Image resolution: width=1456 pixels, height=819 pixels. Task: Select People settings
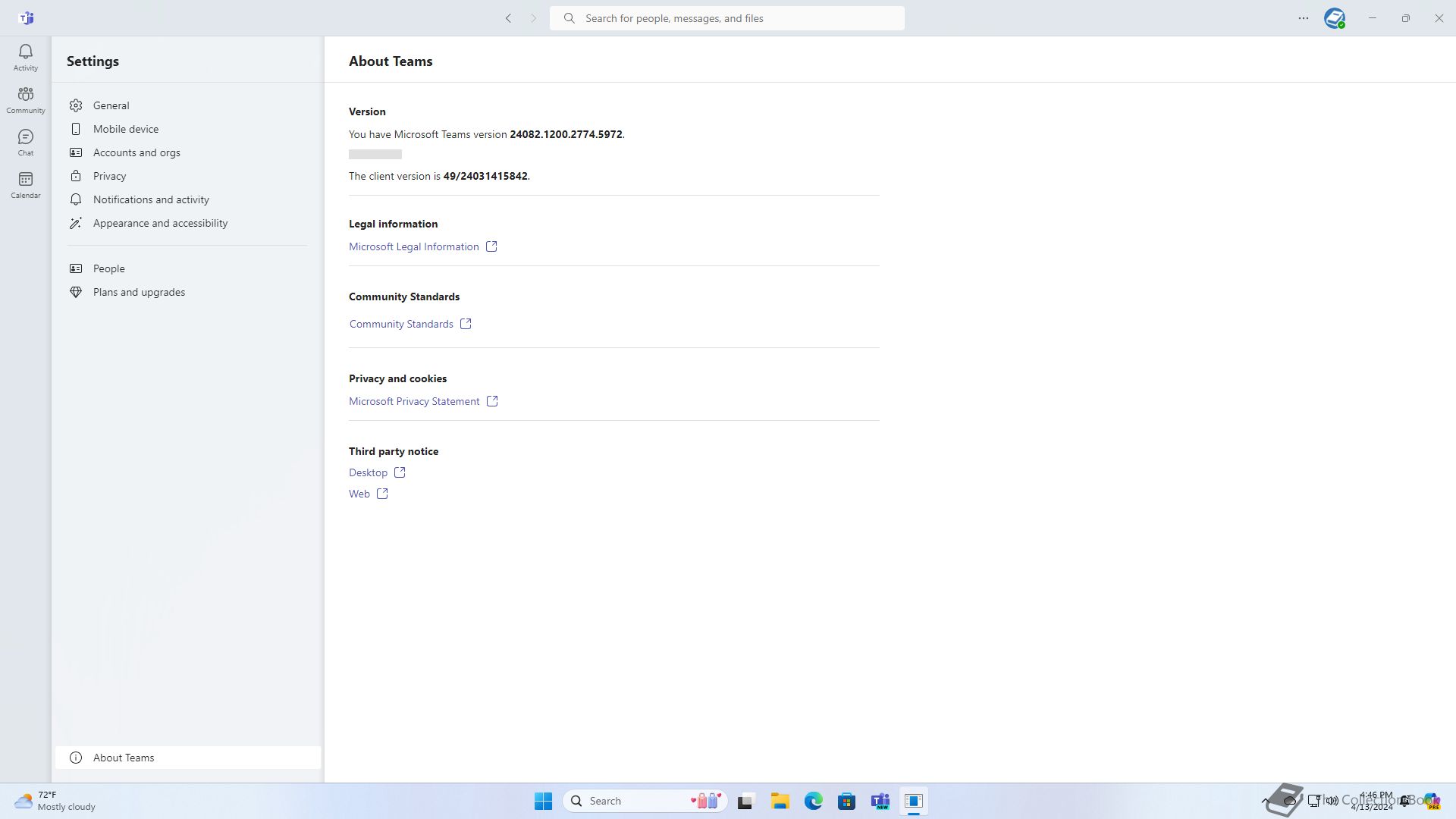coord(188,268)
